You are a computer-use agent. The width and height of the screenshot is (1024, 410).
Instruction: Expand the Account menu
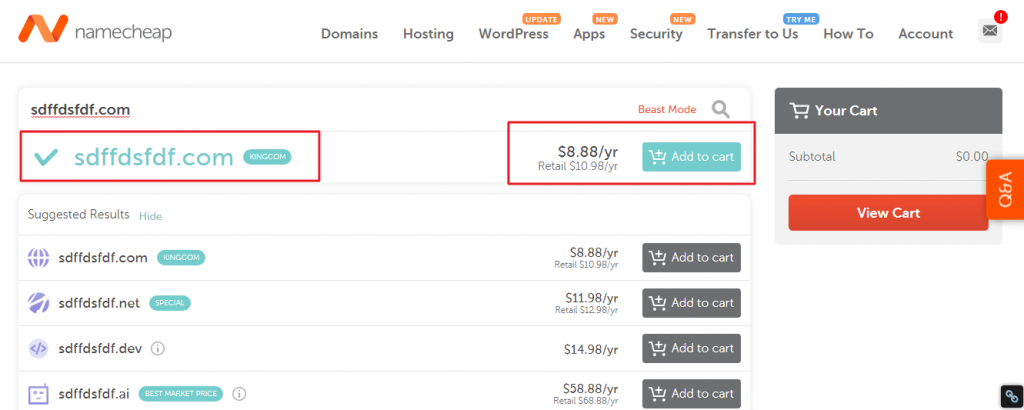[925, 34]
